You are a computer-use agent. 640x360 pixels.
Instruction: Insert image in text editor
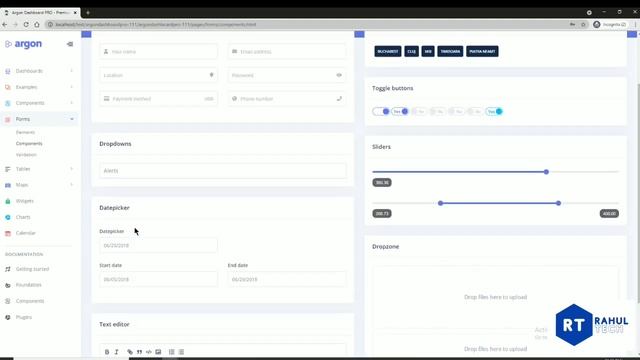pyautogui.click(x=158, y=352)
